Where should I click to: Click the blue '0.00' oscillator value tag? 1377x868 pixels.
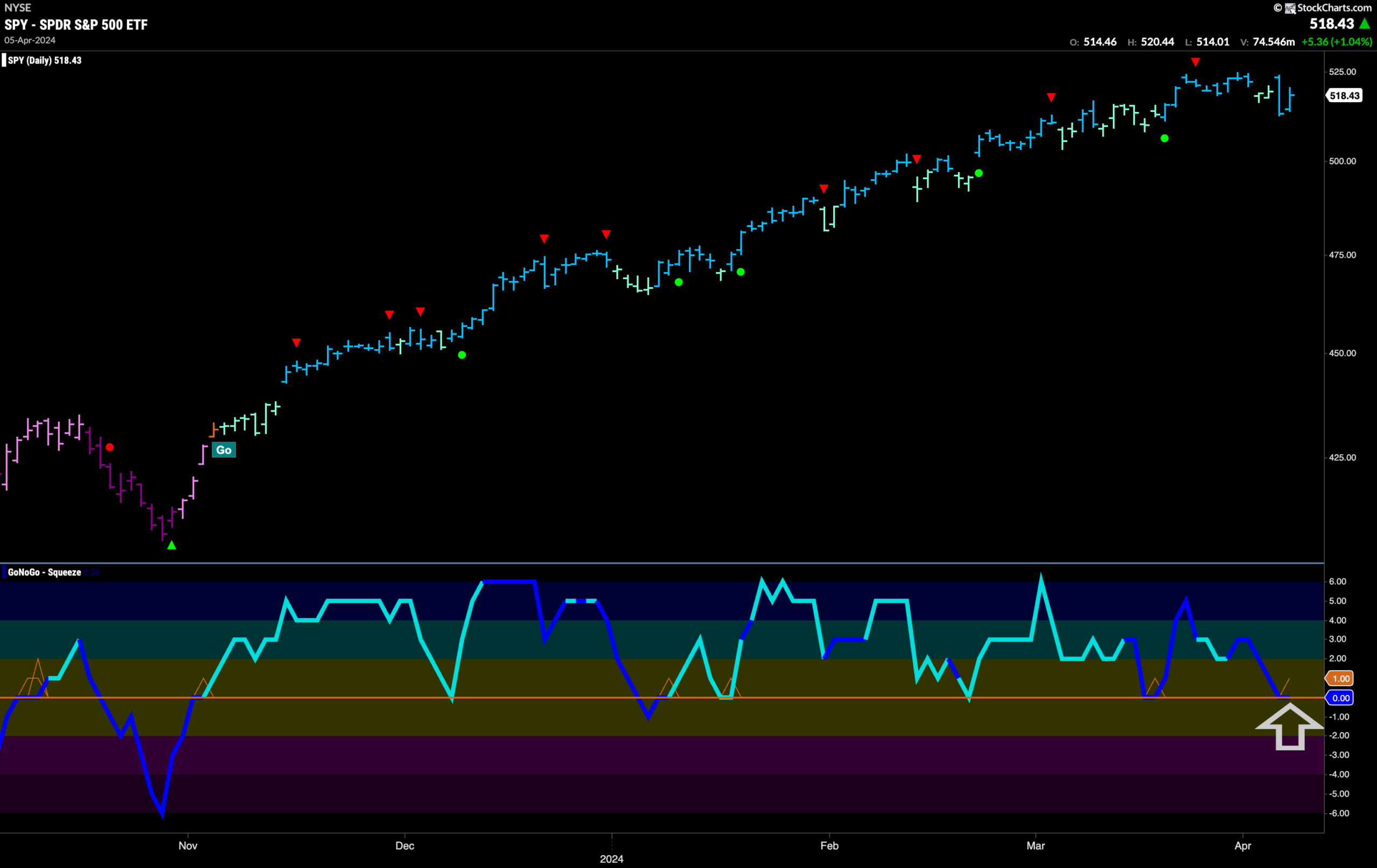[1340, 698]
